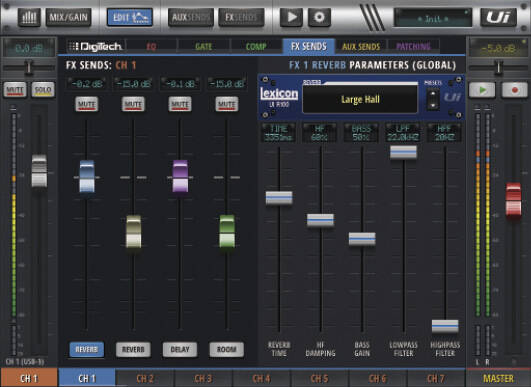Switch to the PATCHING tab
This screenshot has height=387, width=531.
(x=413, y=46)
